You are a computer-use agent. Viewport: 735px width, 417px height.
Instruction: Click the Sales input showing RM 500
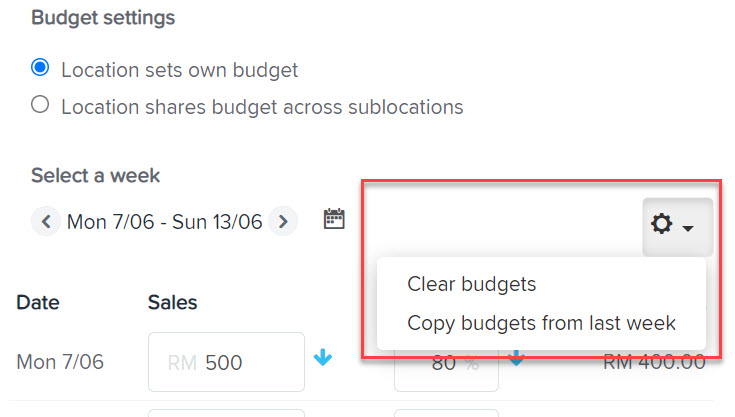pyautogui.click(x=226, y=362)
